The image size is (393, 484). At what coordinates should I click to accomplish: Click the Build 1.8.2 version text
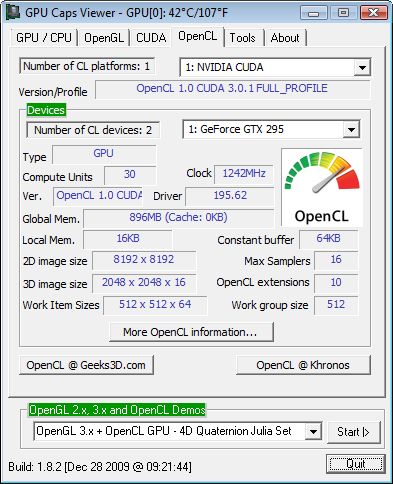(x=100, y=466)
